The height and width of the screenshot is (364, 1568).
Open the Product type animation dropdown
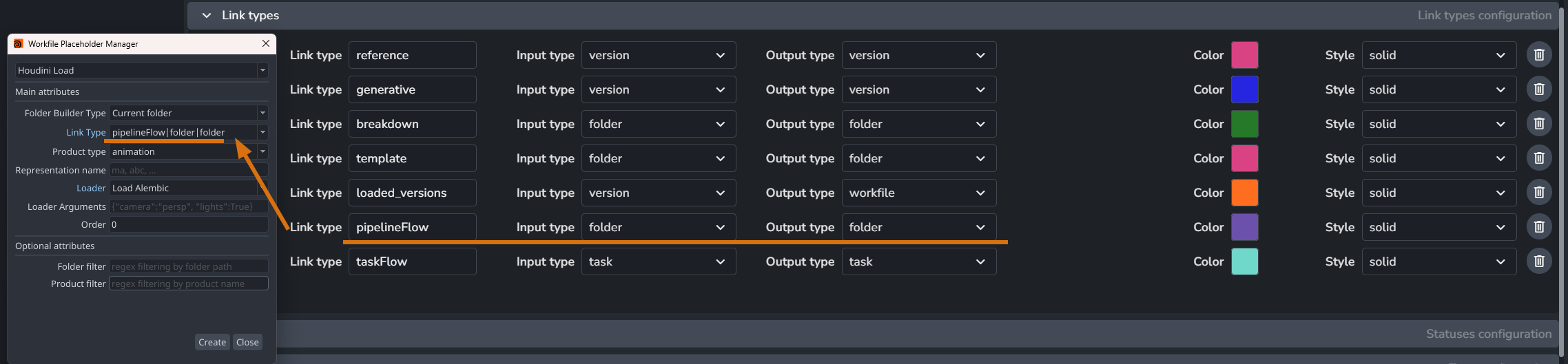(188, 151)
